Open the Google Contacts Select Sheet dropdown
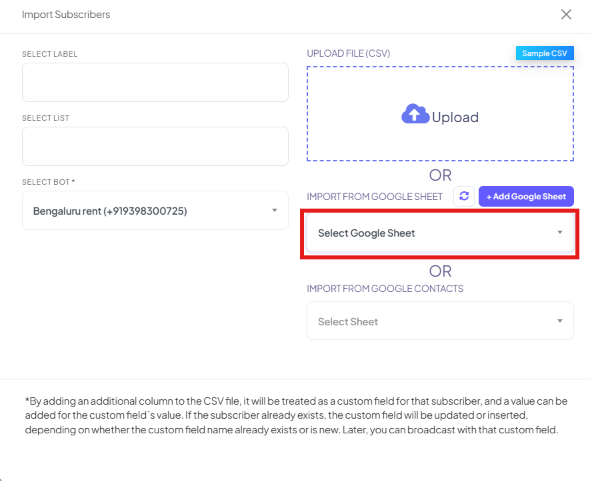This screenshot has height=481, width=591. click(440, 321)
